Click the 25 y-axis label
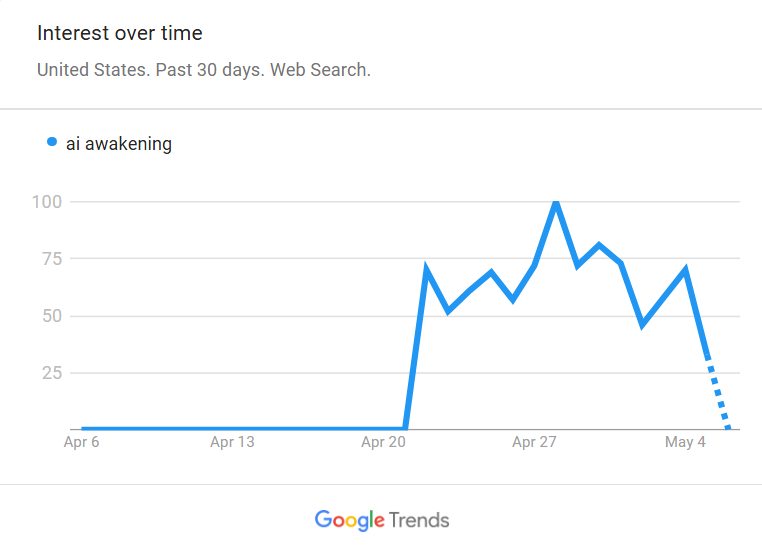This screenshot has width=762, height=555. tap(52, 373)
